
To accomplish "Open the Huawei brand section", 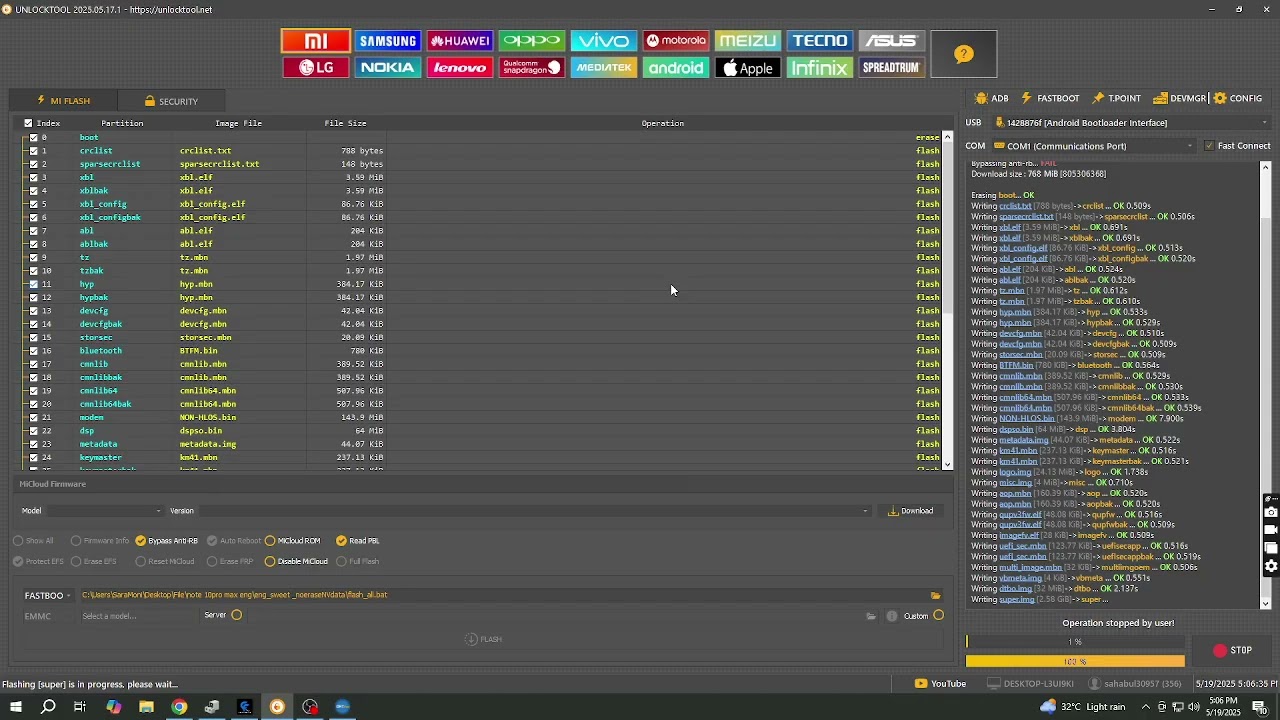I will (x=460, y=41).
